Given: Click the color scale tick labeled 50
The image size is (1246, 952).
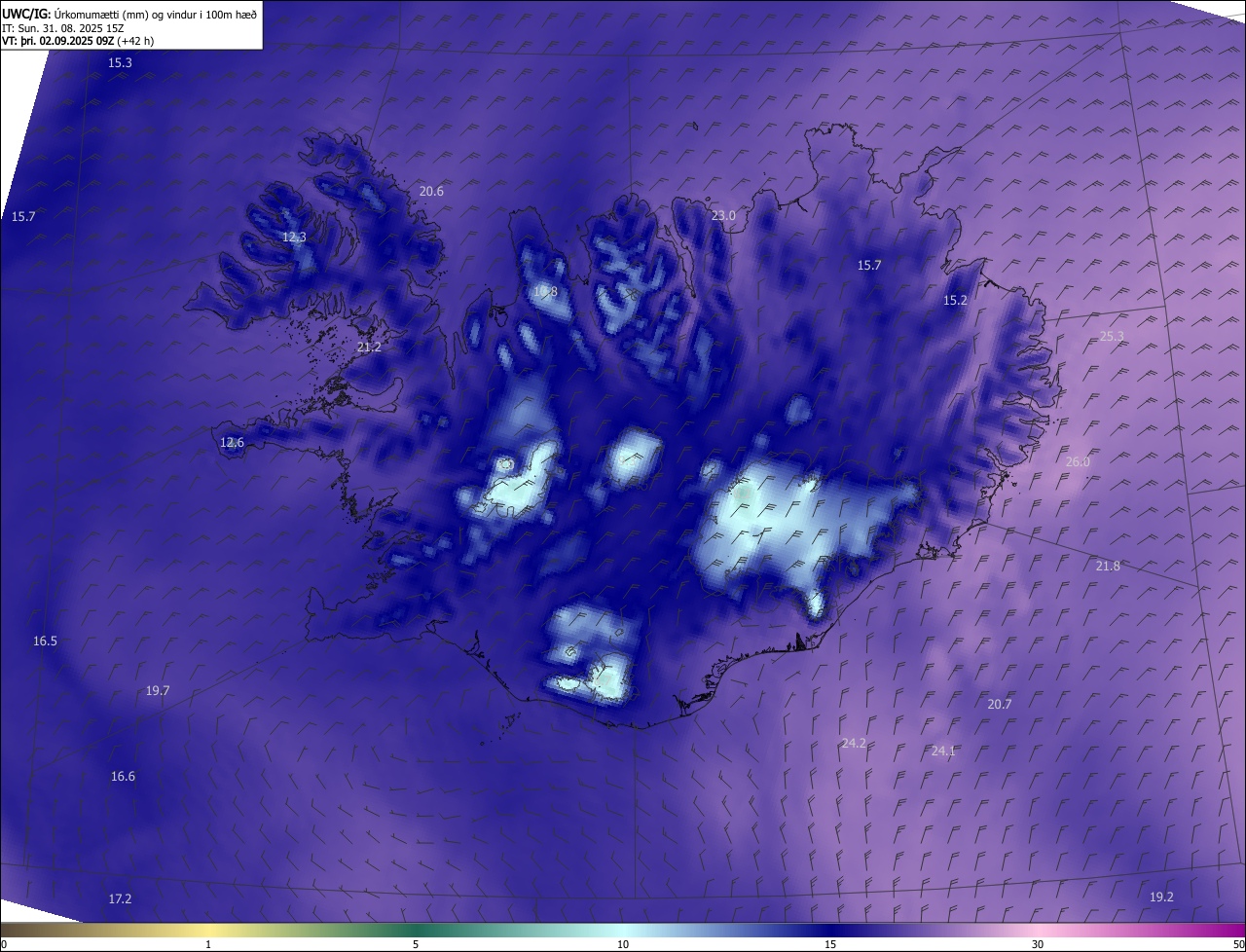Looking at the screenshot, I should coord(1238,944).
